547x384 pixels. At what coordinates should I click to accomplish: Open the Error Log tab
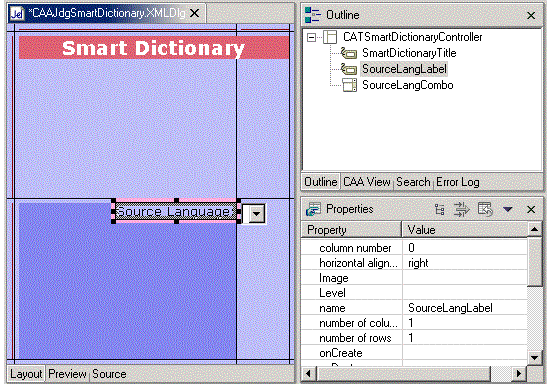[457, 182]
